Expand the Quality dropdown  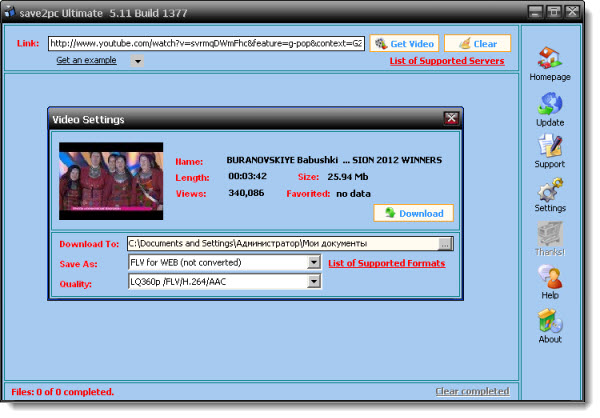coord(314,282)
